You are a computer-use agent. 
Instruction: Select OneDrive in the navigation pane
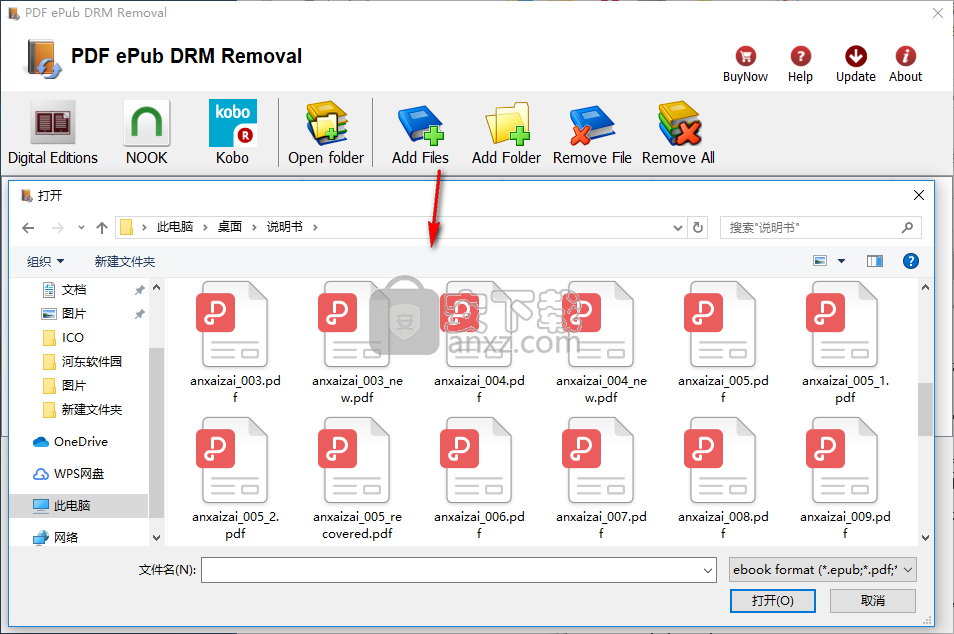pyautogui.click(x=80, y=442)
